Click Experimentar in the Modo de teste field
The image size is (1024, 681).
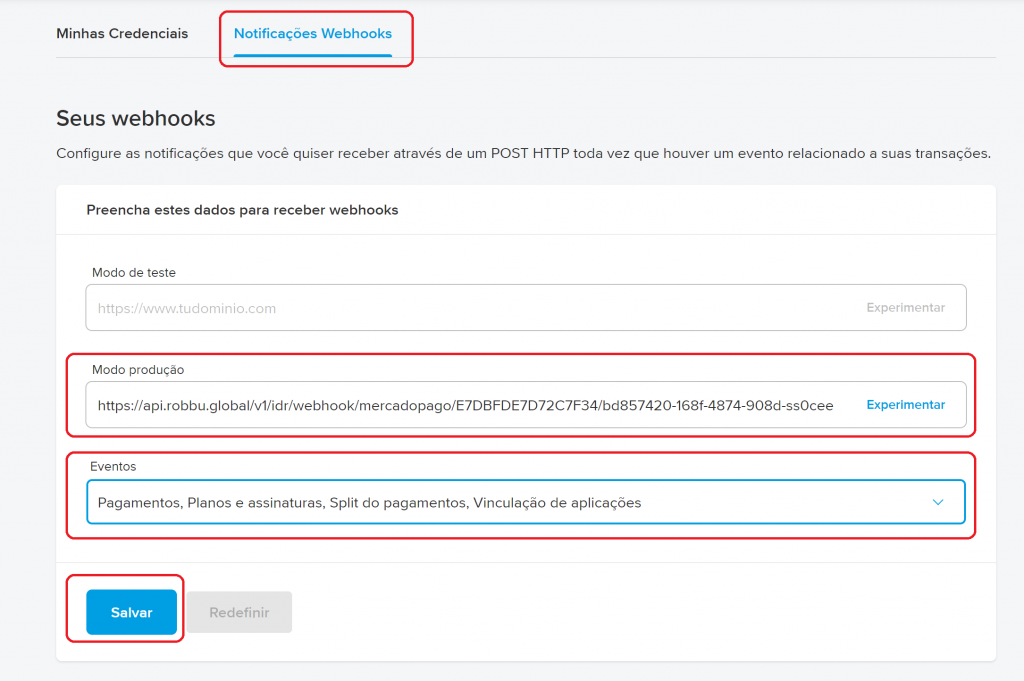[x=905, y=308]
